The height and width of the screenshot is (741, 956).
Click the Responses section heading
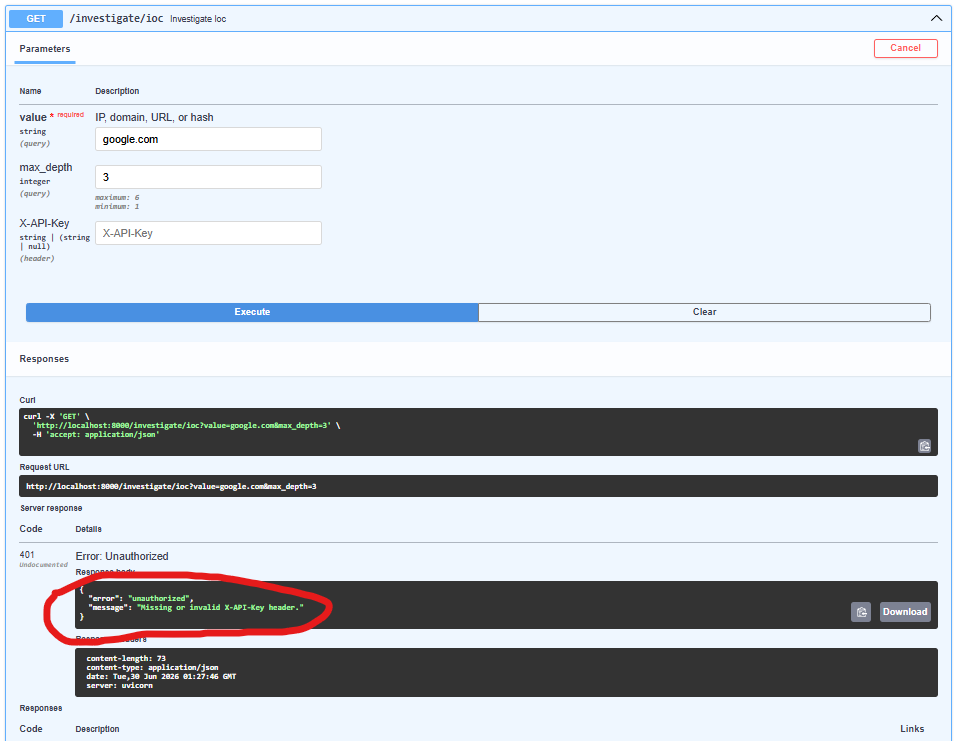[44, 359]
